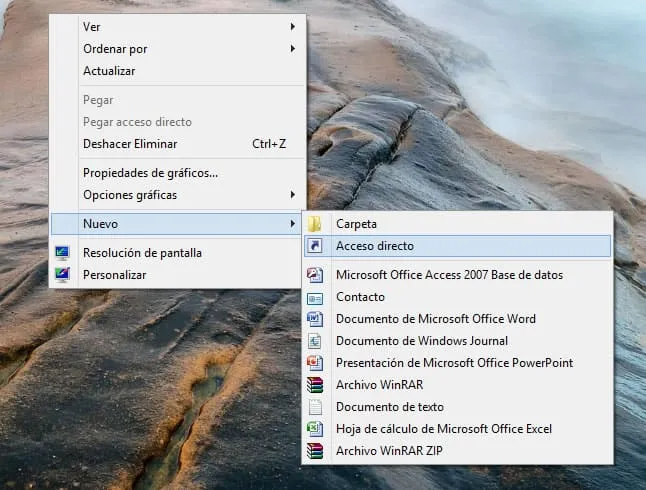Select Personalizar in the context menu
Image resolution: width=646 pixels, height=490 pixels.
tap(114, 275)
